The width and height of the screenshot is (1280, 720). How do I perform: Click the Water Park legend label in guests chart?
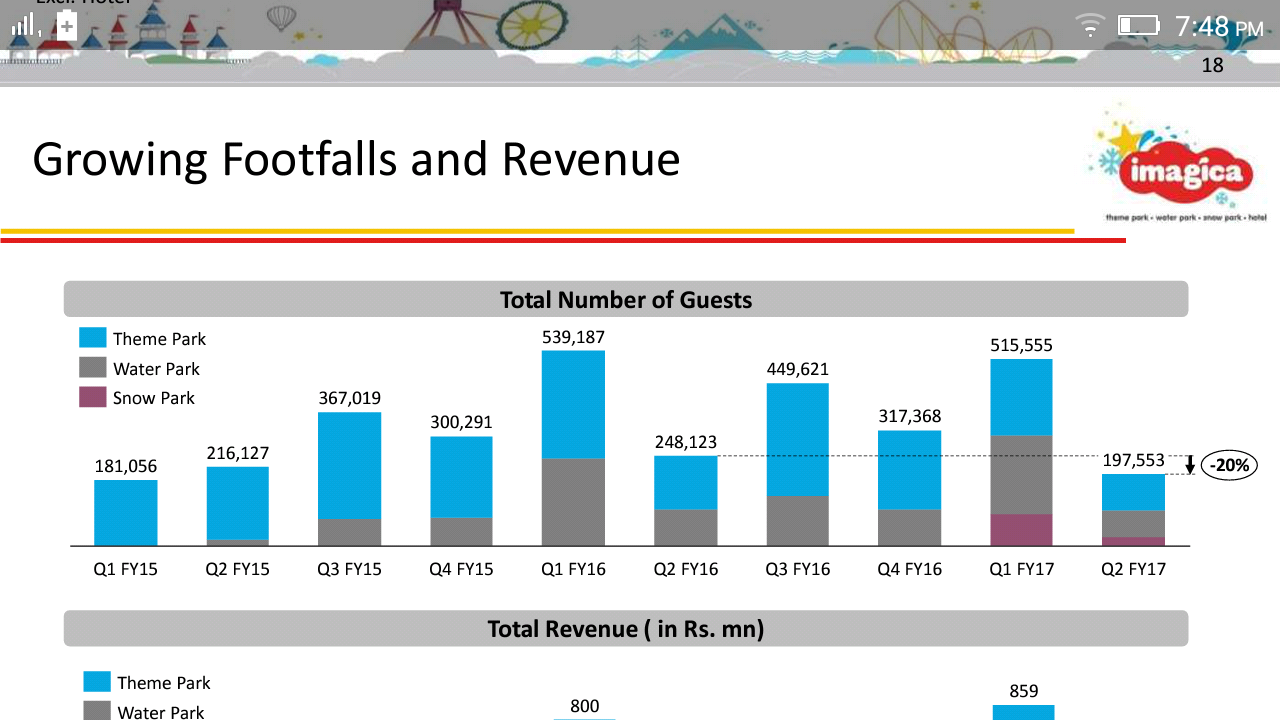[x=156, y=369]
